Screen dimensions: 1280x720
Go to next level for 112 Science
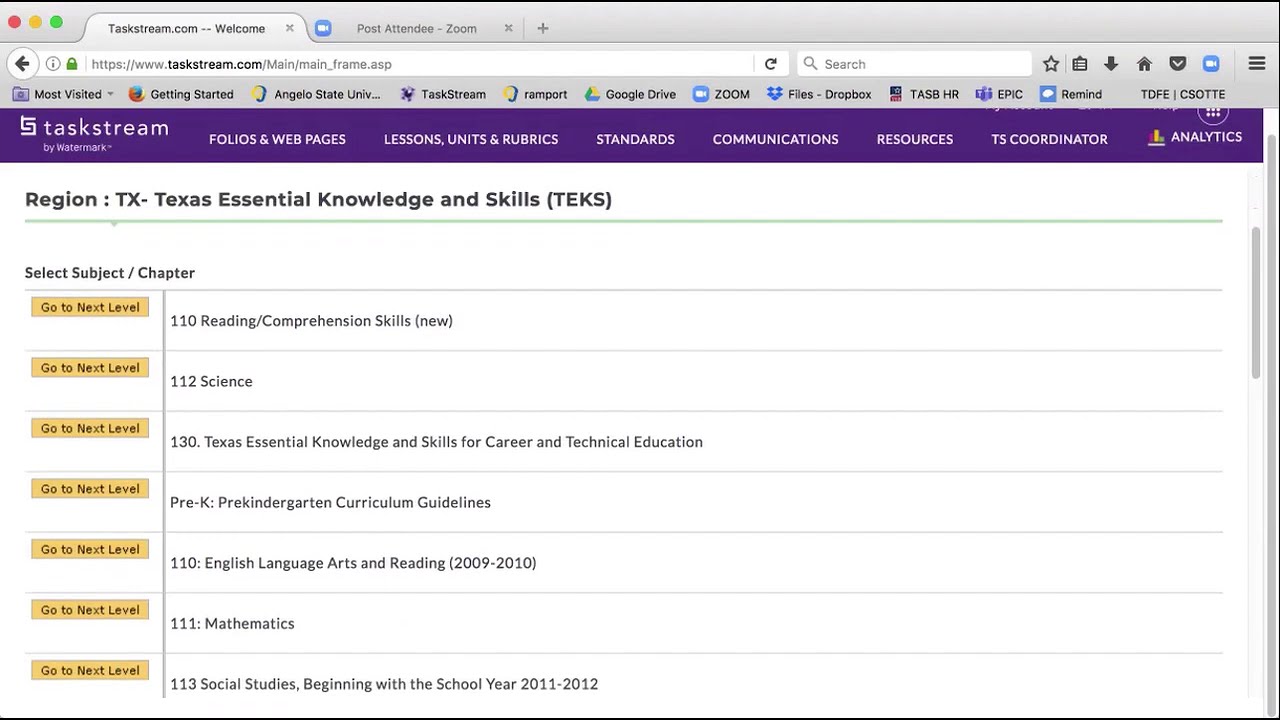coord(90,368)
